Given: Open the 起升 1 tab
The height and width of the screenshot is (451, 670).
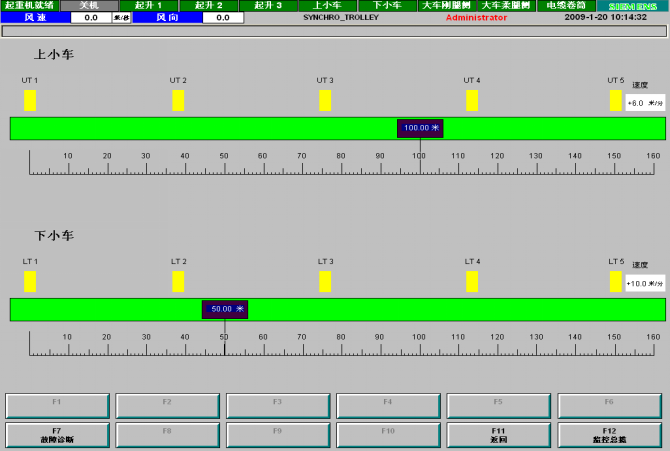Looking at the screenshot, I should coord(149,6).
